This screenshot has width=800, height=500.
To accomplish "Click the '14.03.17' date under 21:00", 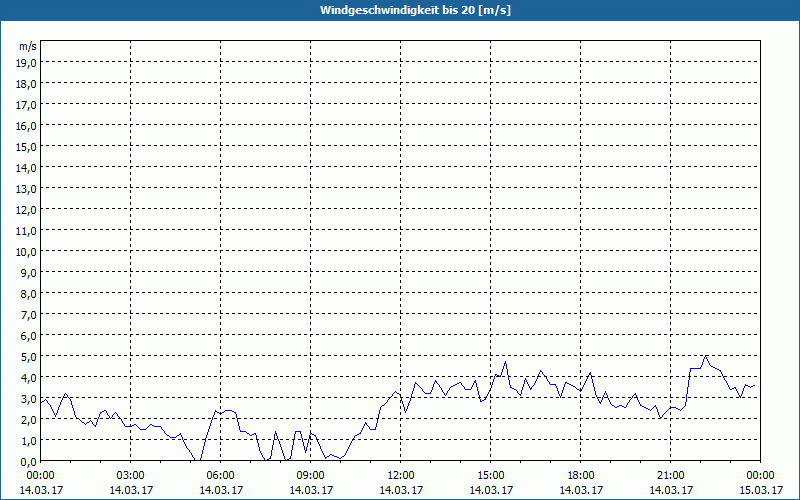I will [671, 490].
